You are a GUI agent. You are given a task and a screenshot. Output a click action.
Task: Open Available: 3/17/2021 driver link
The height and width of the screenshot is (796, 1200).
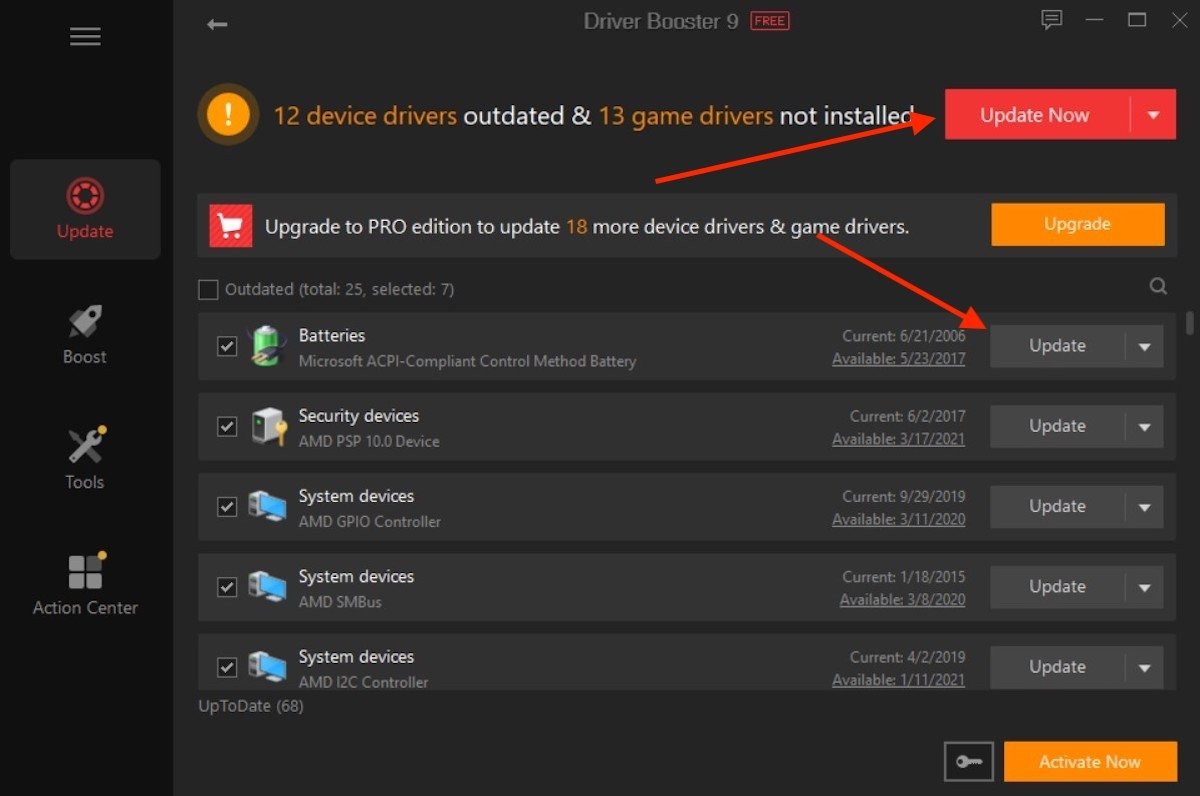click(x=899, y=439)
